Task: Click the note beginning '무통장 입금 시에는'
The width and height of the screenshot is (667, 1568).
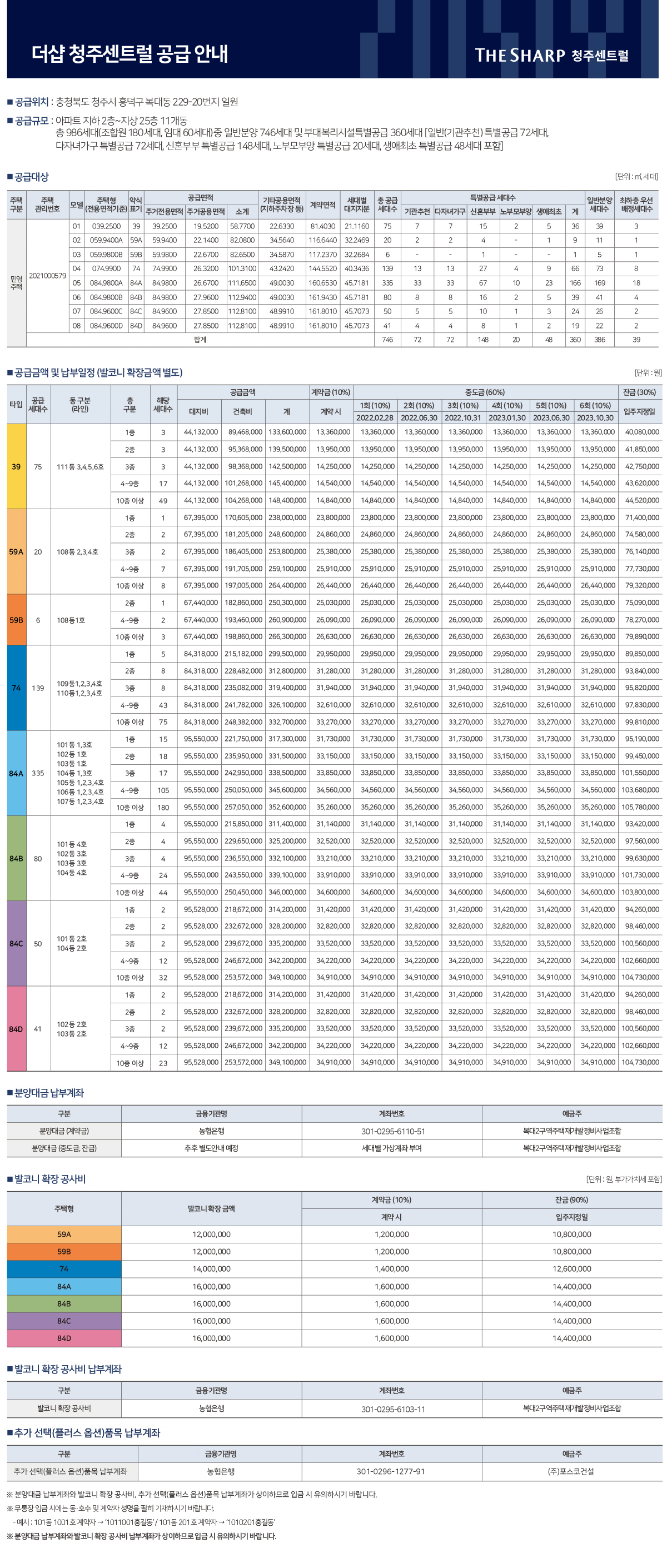Action: [110, 1509]
